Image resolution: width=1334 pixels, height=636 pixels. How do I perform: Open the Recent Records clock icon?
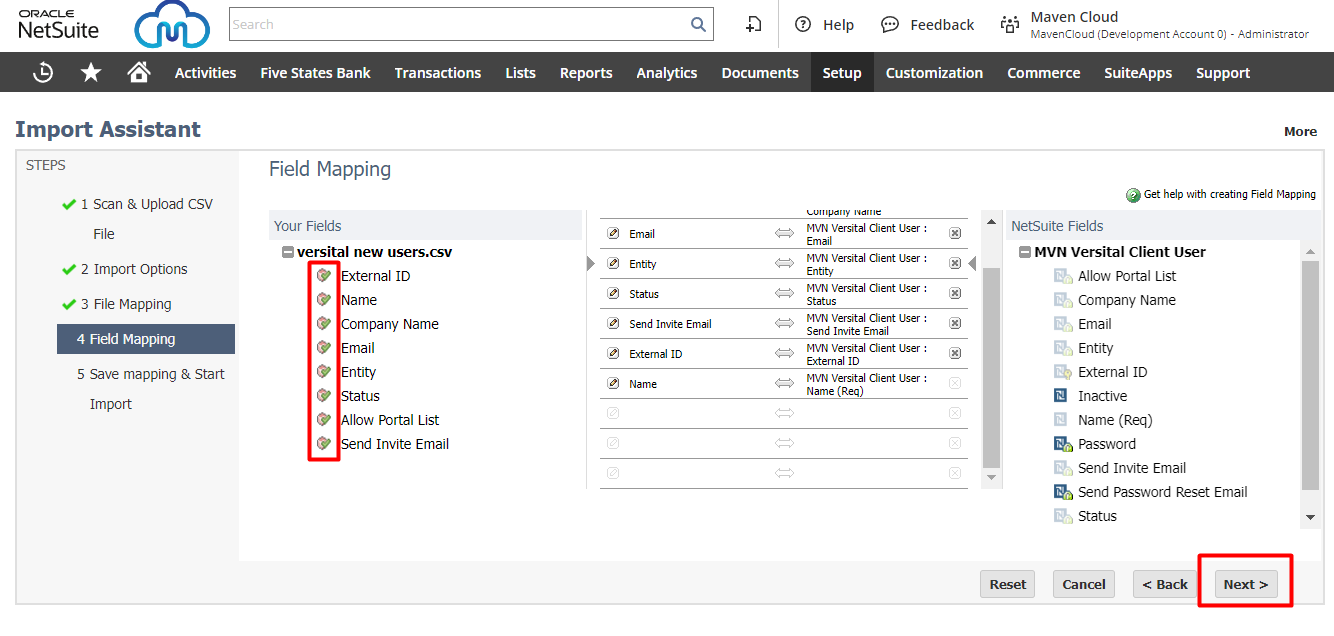(x=43, y=72)
